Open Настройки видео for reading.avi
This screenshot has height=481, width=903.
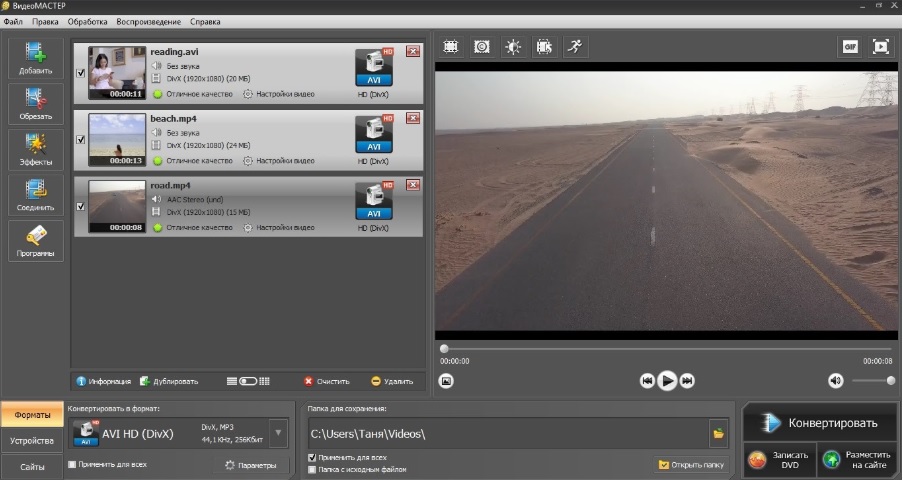click(x=280, y=94)
